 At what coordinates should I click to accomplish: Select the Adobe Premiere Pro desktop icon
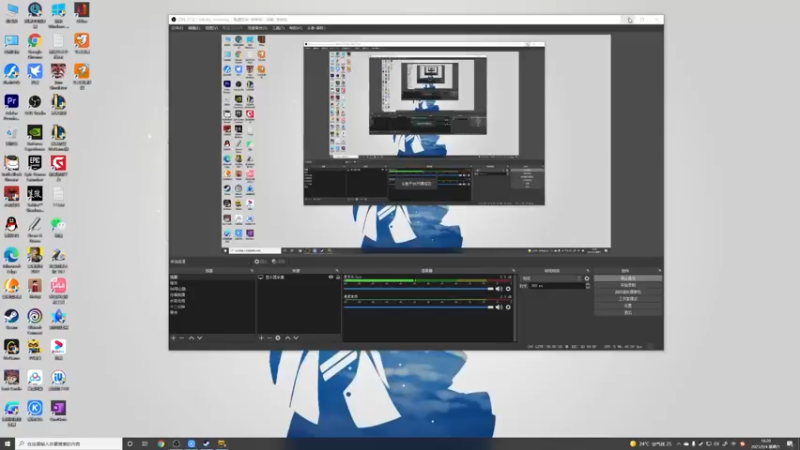point(11,106)
